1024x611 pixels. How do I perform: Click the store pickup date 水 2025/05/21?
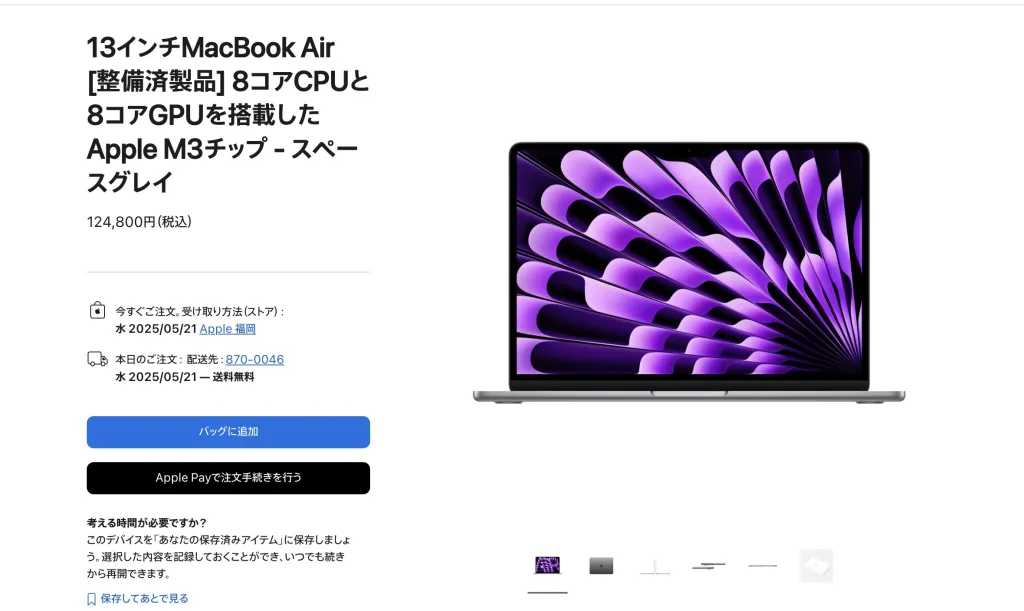tap(156, 329)
